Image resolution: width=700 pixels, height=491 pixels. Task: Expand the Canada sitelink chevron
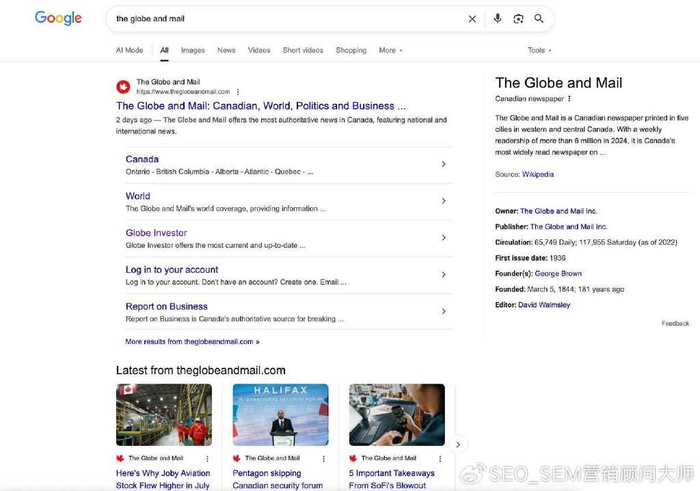(443, 164)
